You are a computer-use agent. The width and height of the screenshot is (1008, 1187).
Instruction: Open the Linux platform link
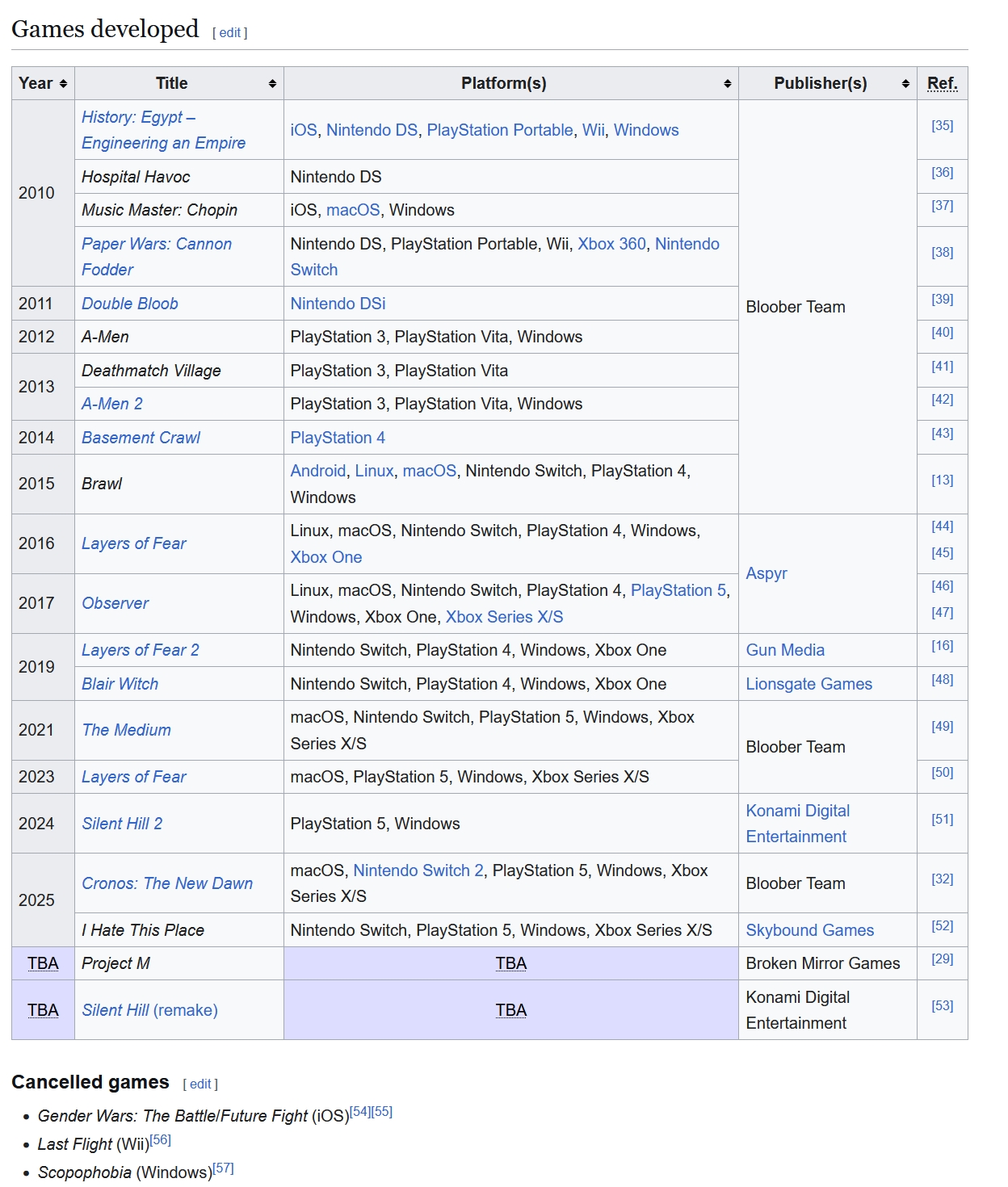tap(374, 471)
